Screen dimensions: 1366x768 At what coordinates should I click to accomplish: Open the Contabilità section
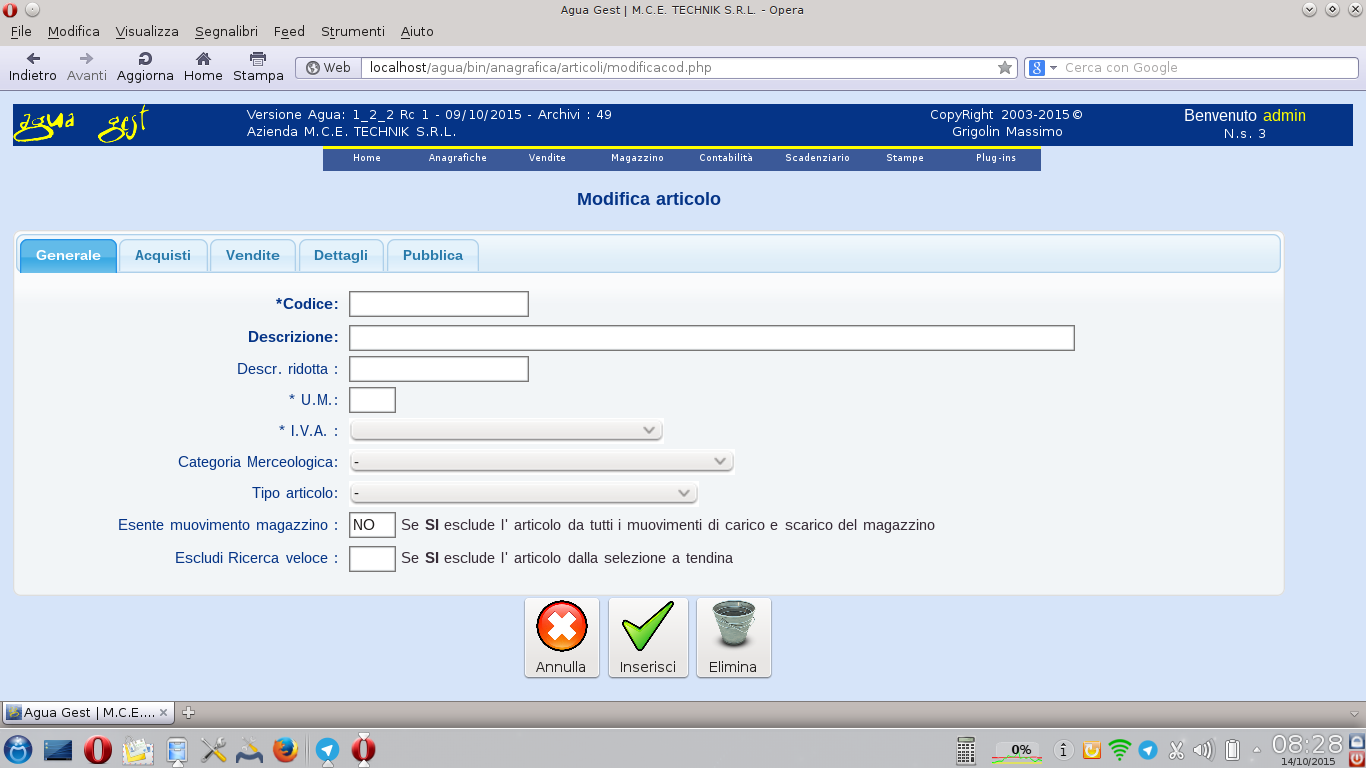[724, 158]
